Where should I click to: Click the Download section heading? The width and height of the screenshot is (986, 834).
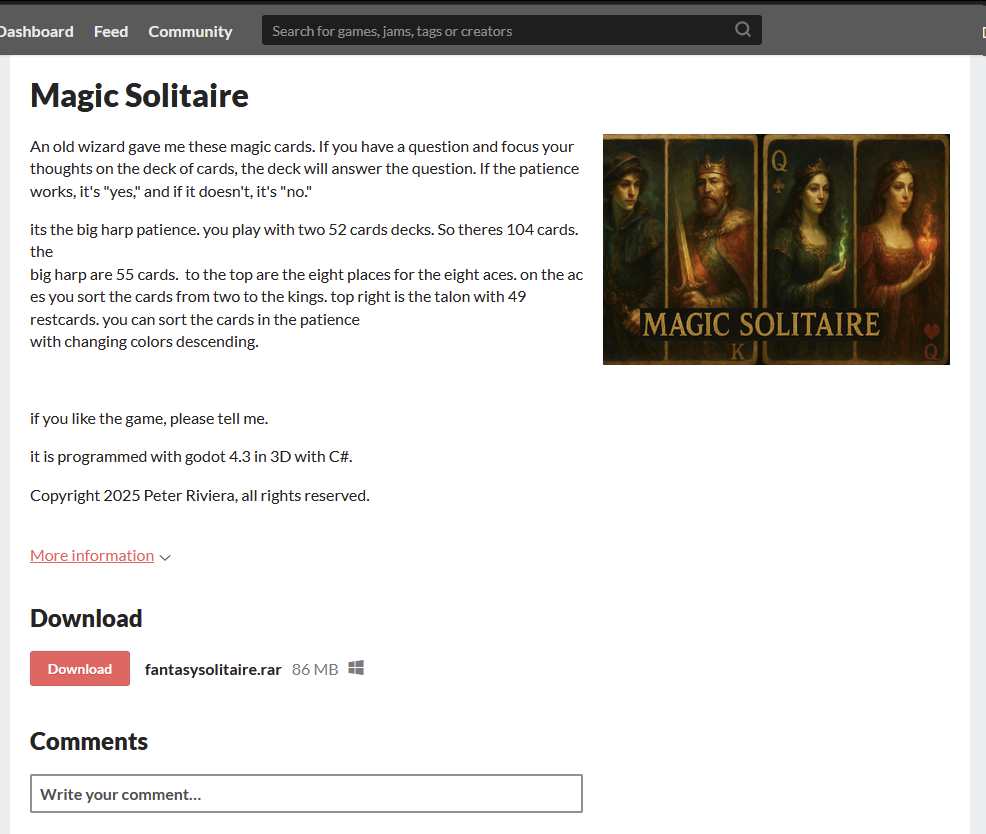pyautogui.click(x=86, y=618)
